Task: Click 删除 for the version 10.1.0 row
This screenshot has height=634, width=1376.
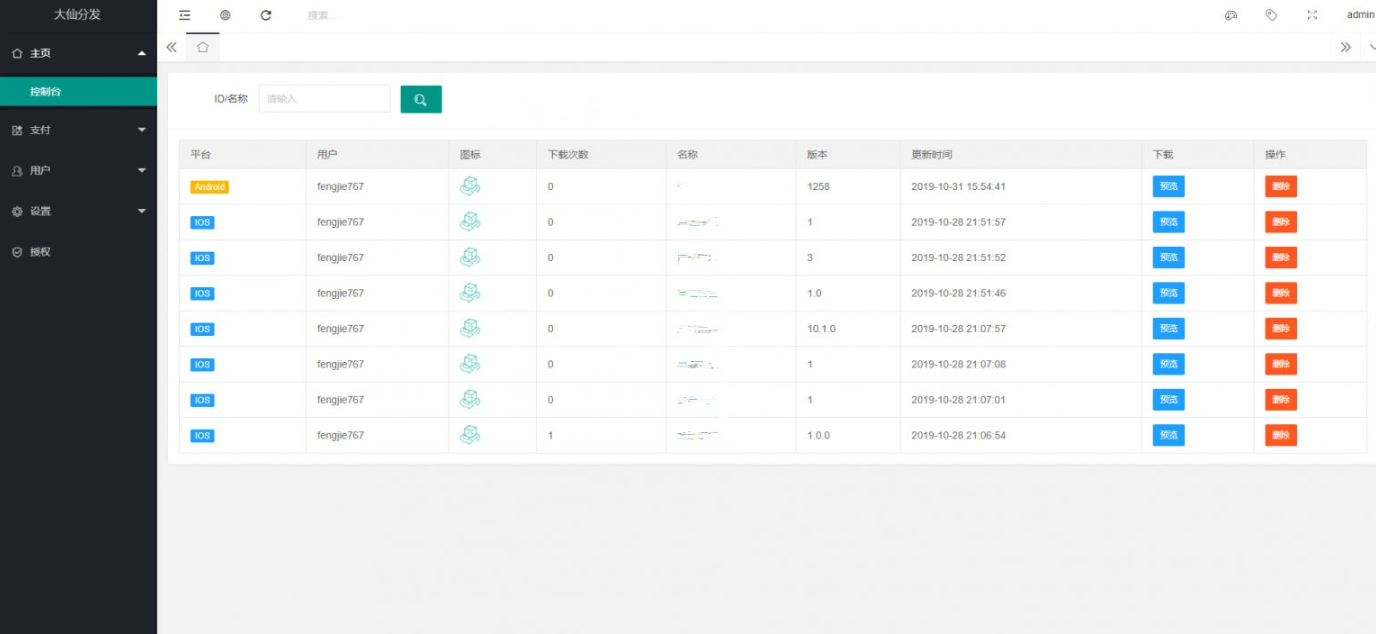Action: coord(1281,328)
